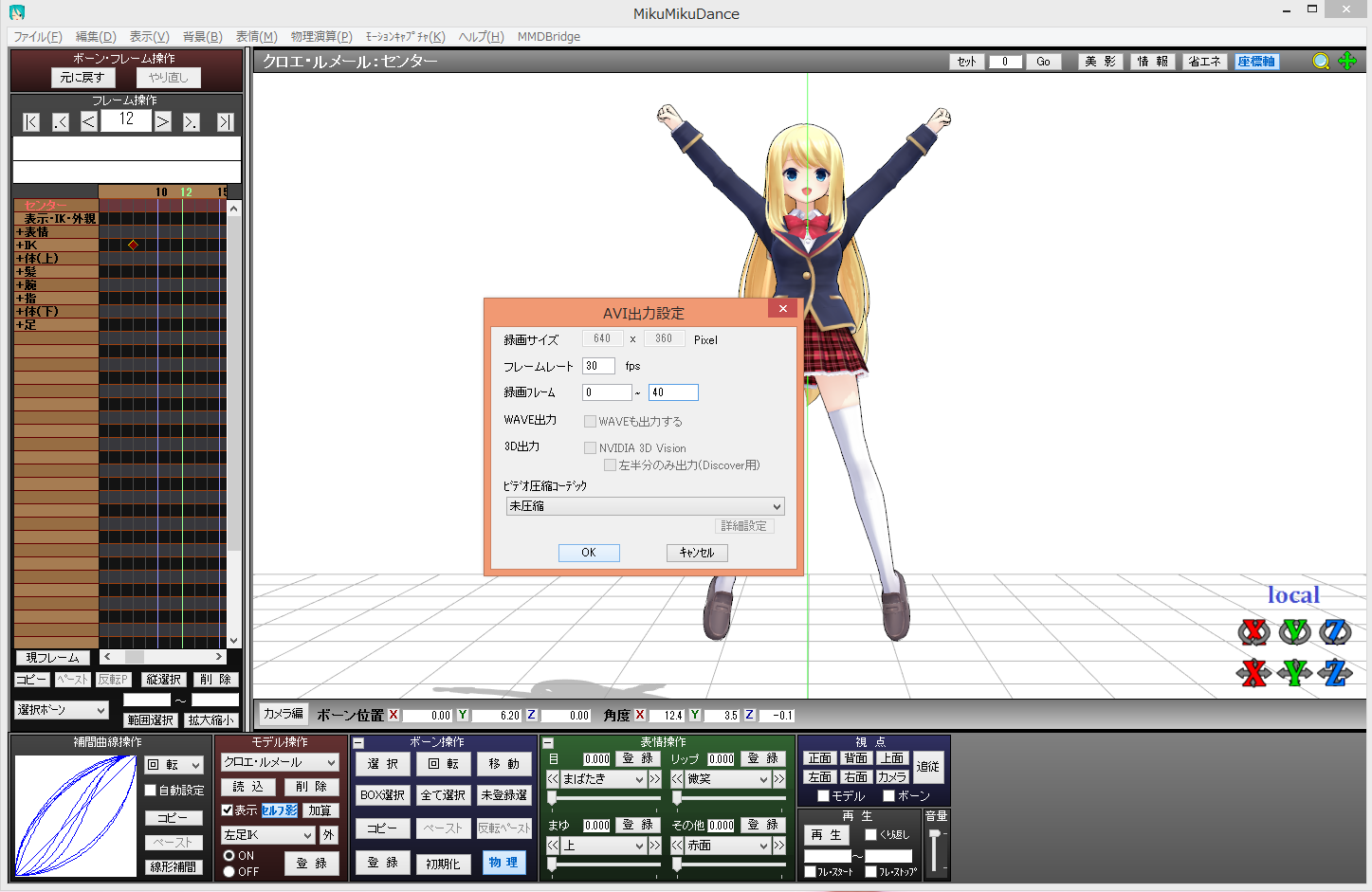Click the green Y rotation axis icon
Viewport: 1372px width, 892px height.
(x=1294, y=631)
